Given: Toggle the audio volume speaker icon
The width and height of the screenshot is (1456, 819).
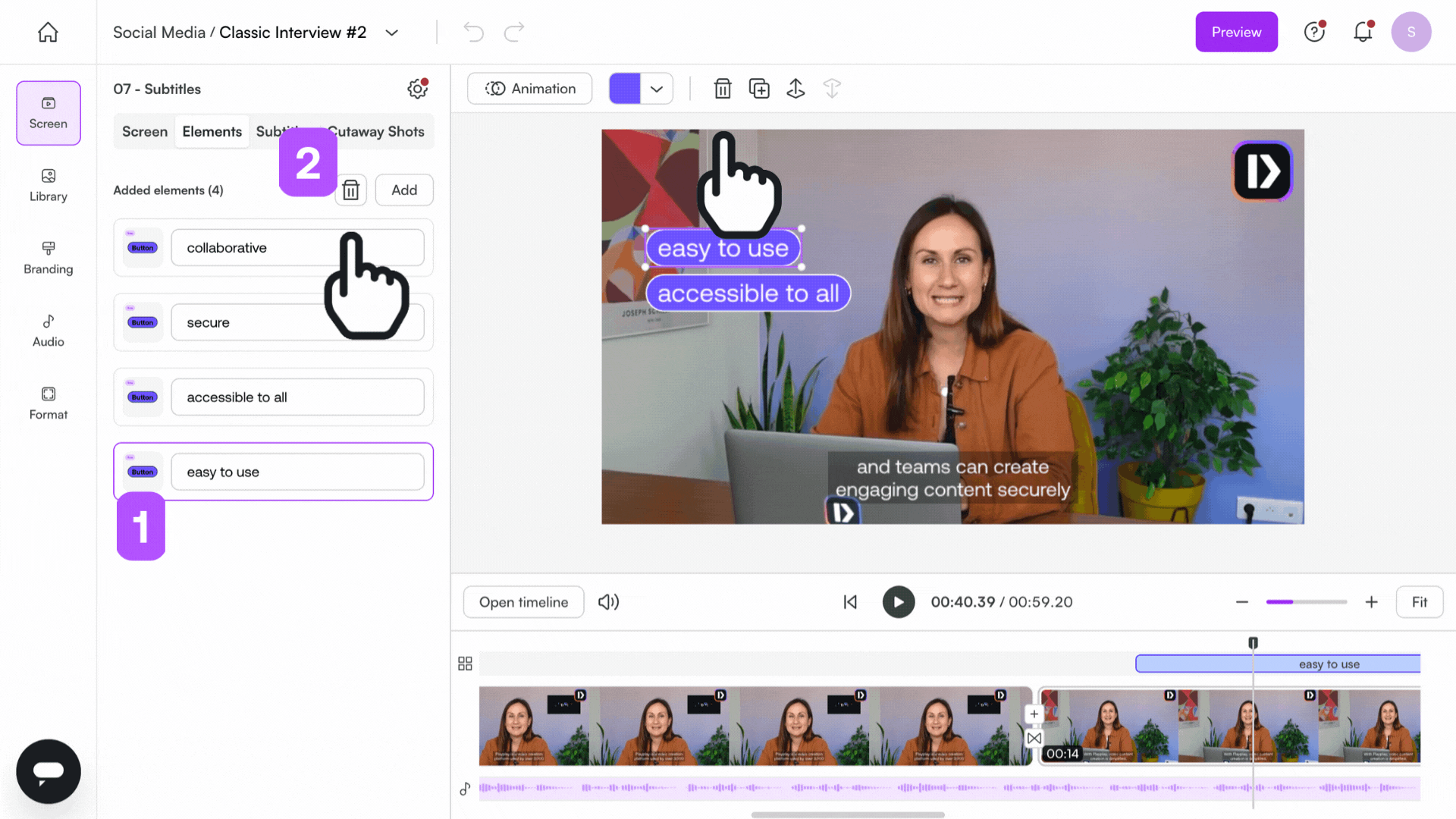Looking at the screenshot, I should tap(608, 602).
